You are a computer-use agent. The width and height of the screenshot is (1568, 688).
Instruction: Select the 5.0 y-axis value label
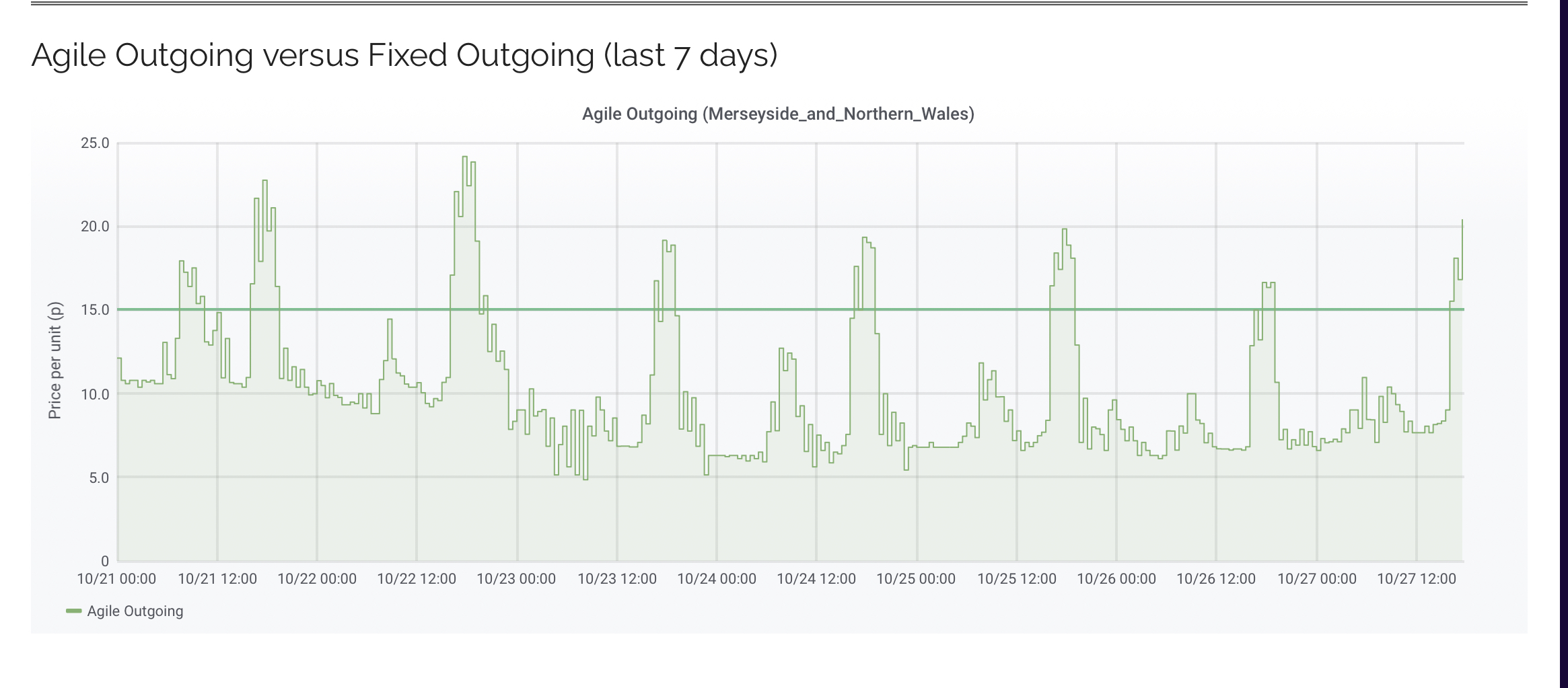[x=98, y=478]
